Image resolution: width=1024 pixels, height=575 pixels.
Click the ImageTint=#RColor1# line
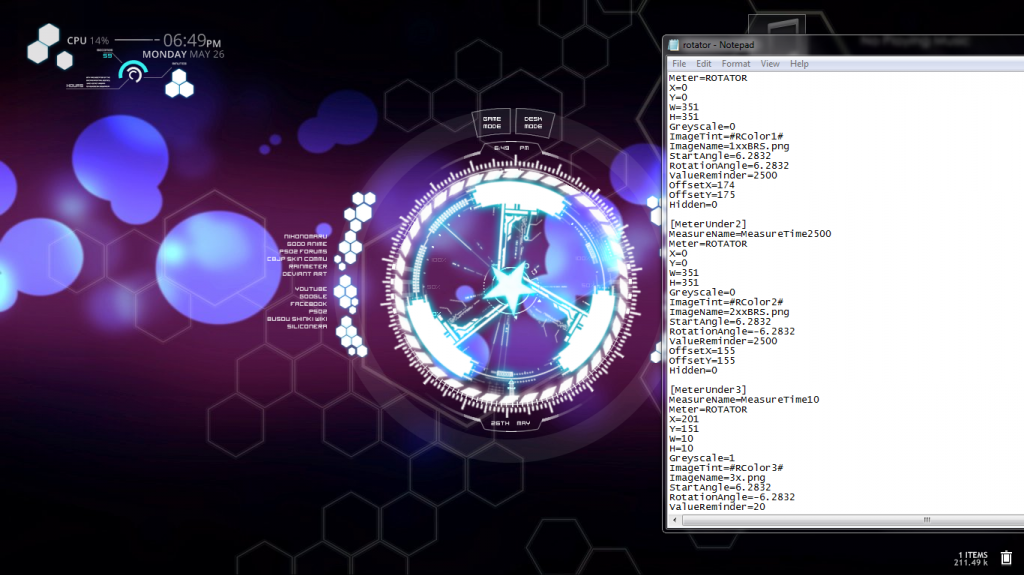pos(726,137)
